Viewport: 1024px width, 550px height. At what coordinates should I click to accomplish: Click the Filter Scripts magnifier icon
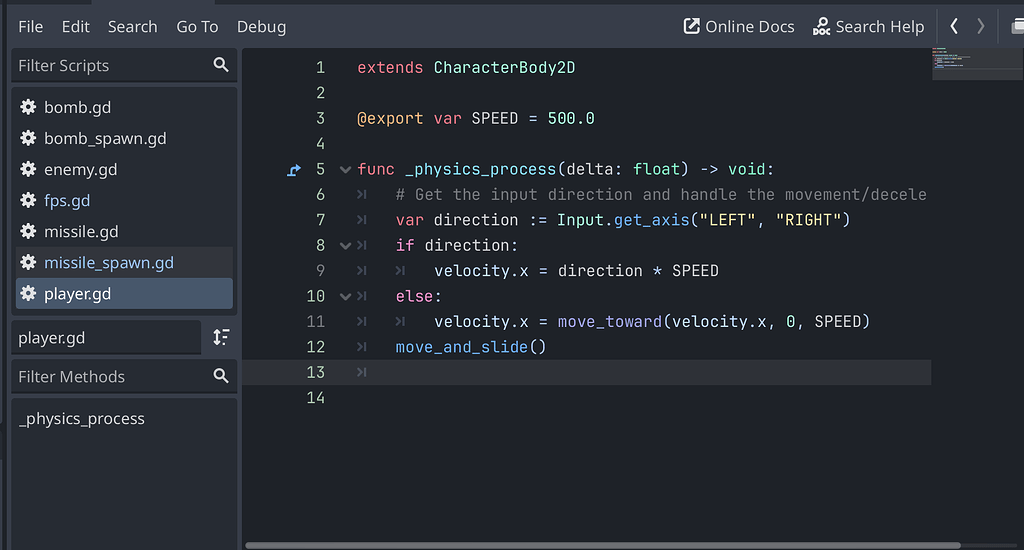click(221, 65)
